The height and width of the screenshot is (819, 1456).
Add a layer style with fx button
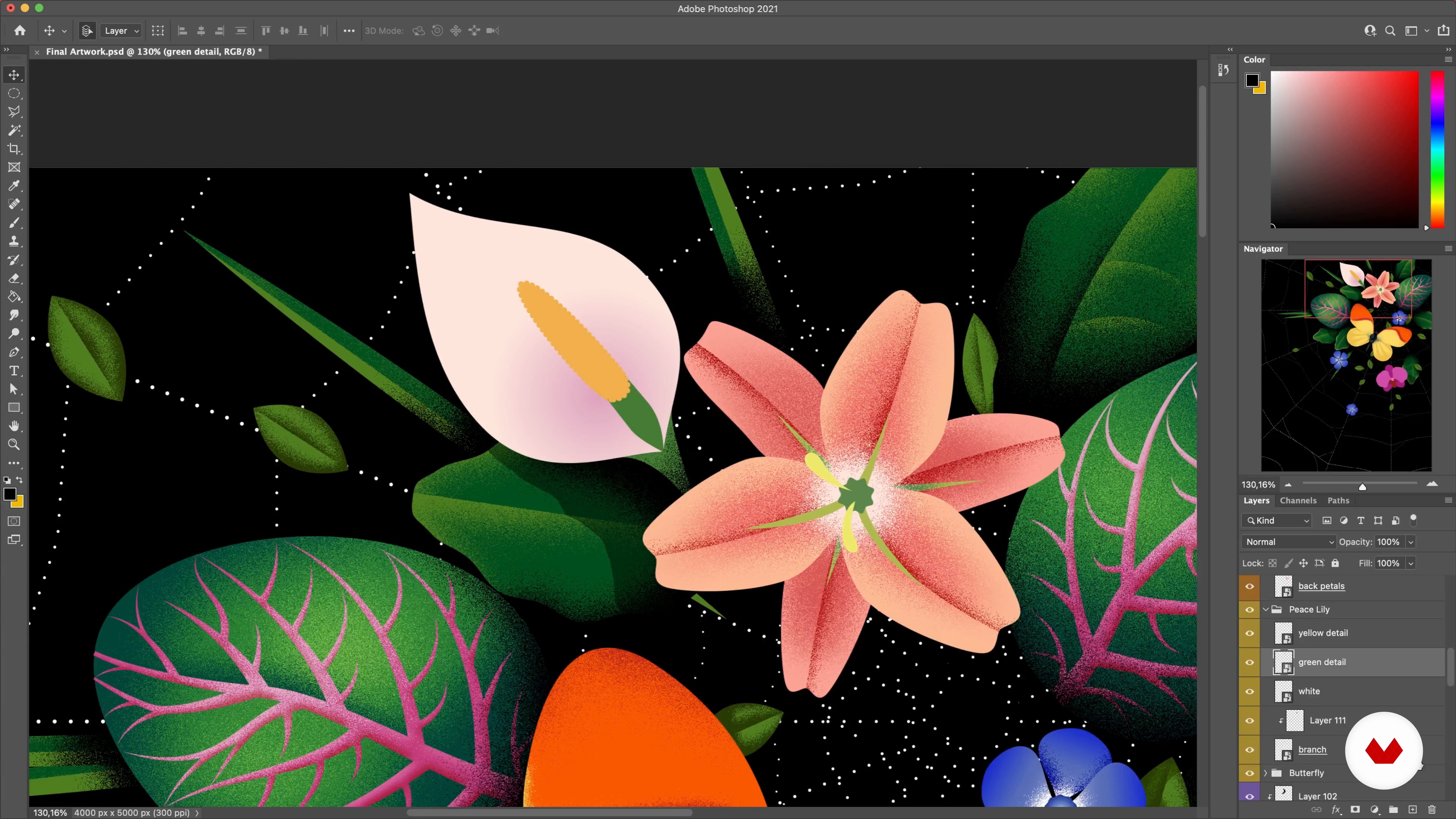(1336, 810)
